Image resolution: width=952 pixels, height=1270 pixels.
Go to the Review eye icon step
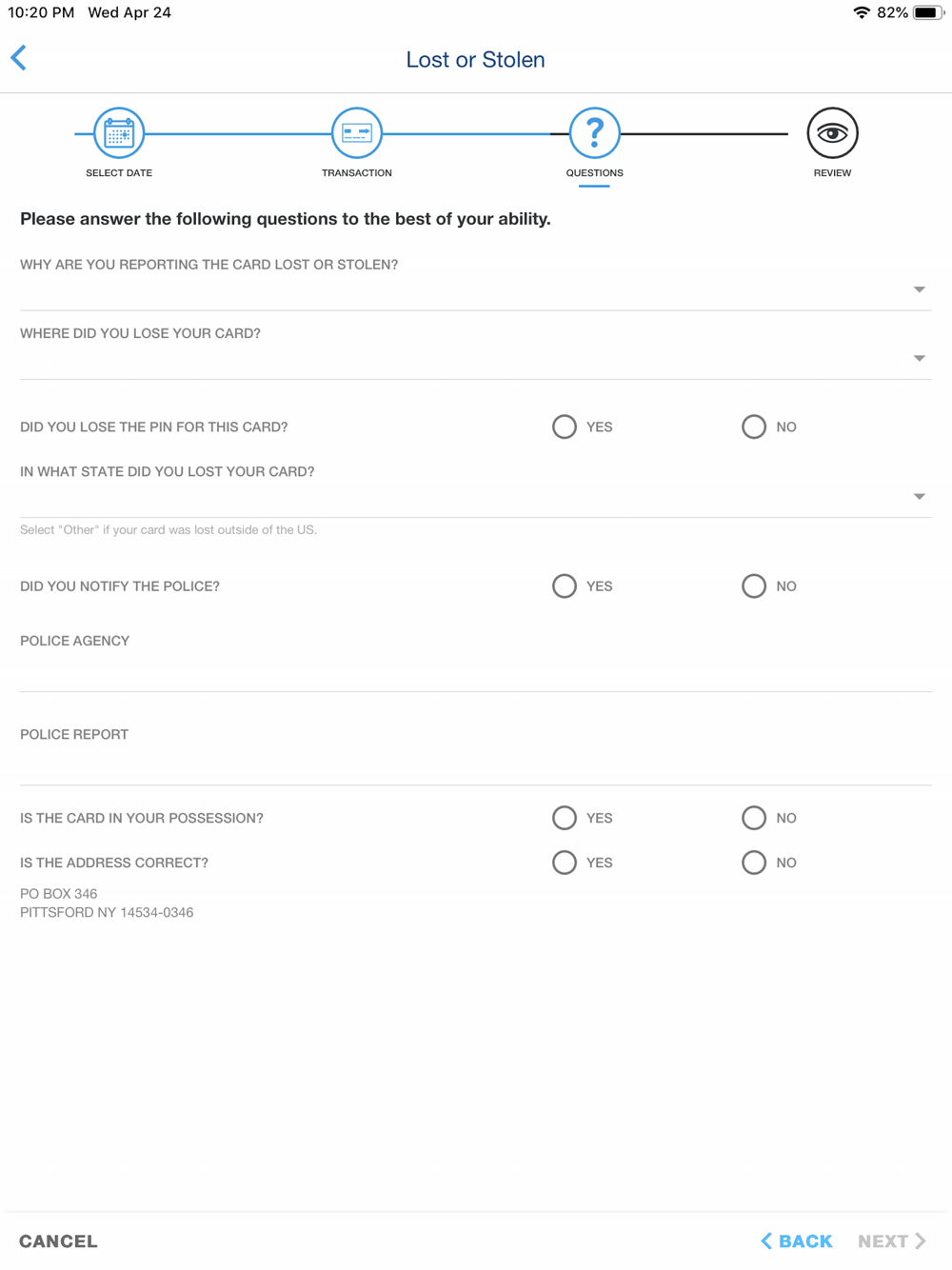pos(833,133)
